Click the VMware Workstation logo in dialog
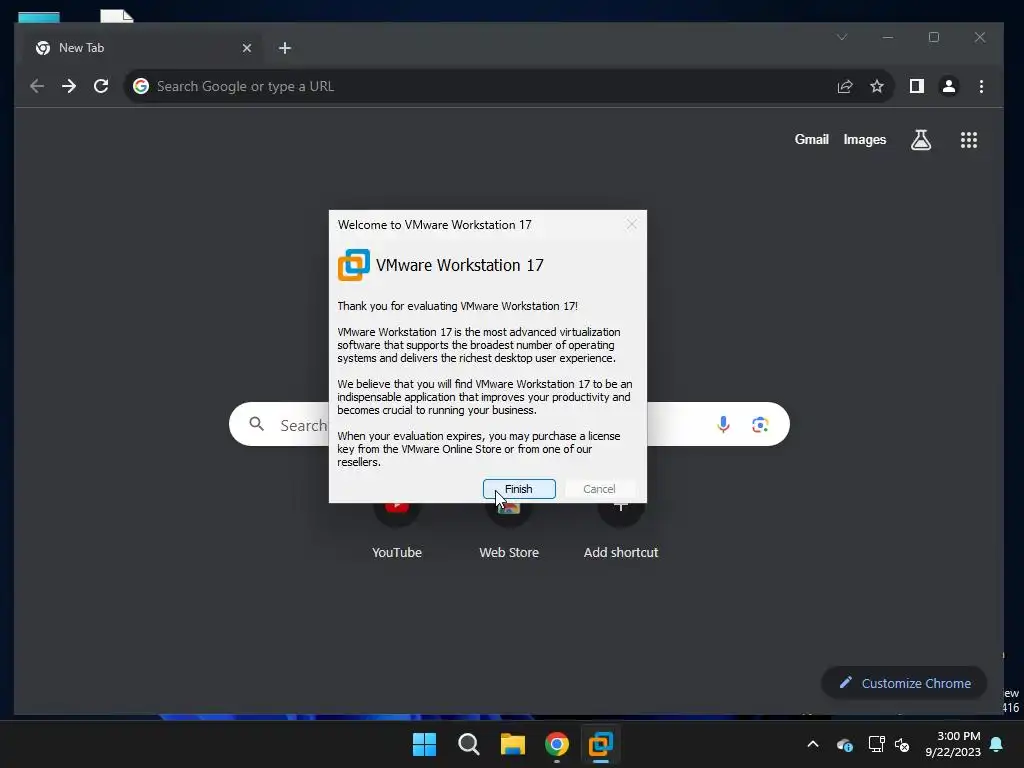This screenshot has width=1024, height=768. [353, 265]
